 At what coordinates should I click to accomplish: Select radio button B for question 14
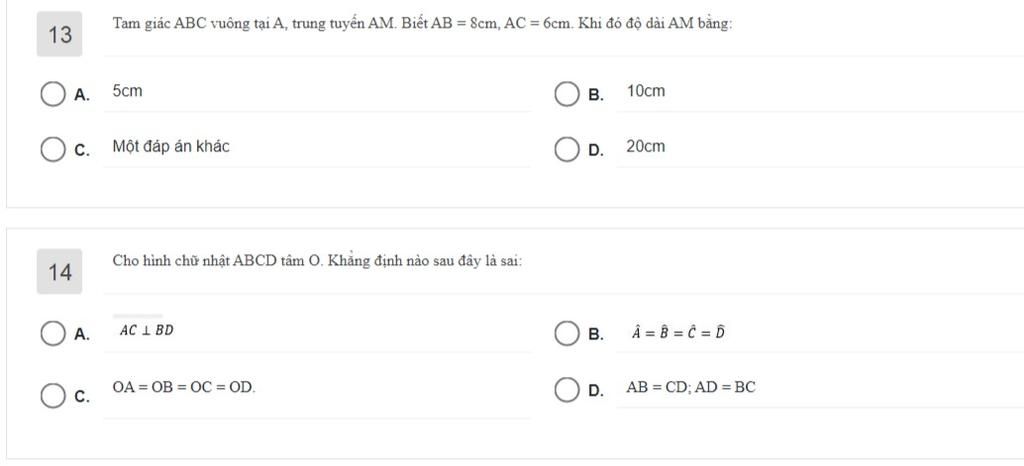(566, 334)
